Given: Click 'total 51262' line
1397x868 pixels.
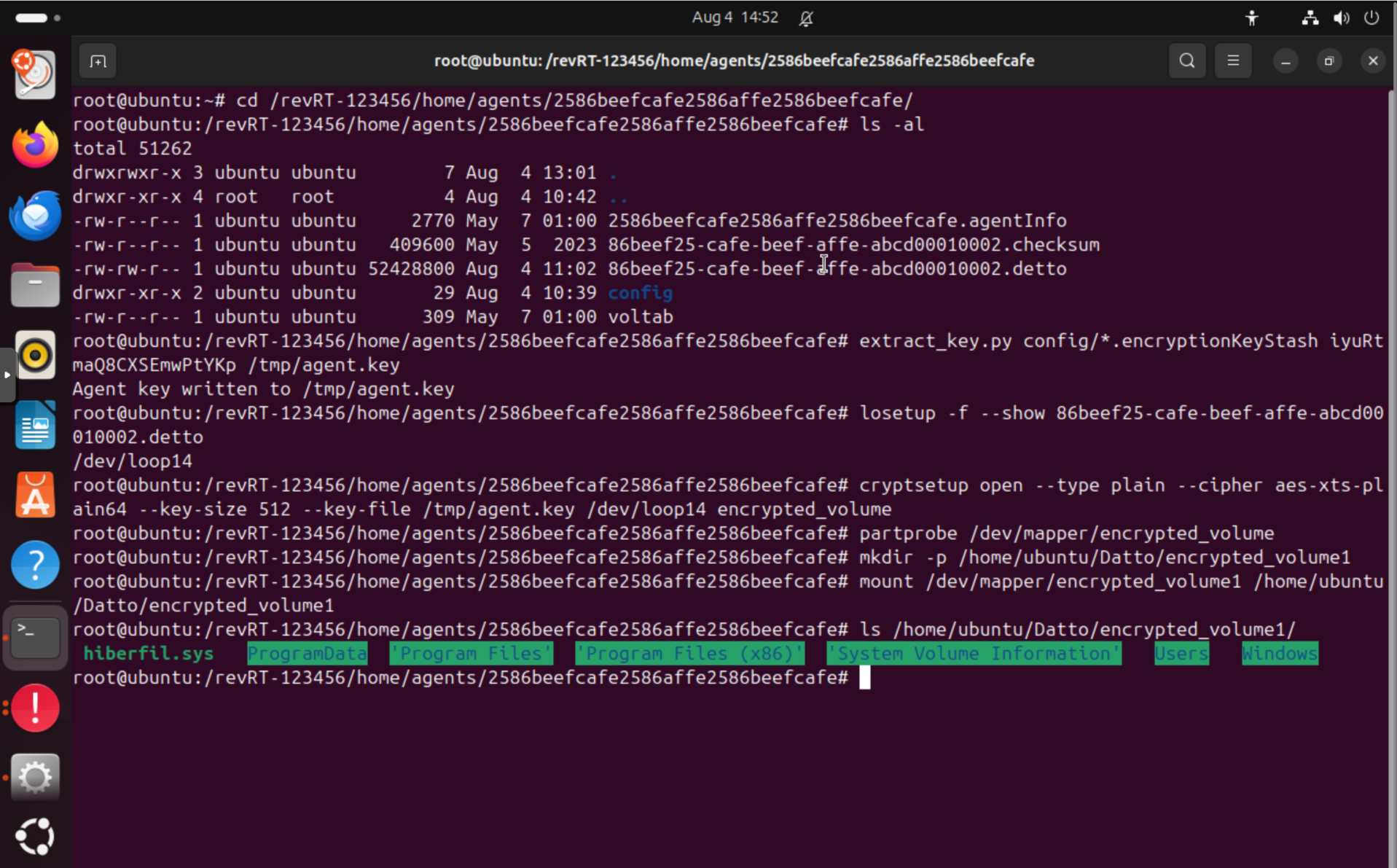Looking at the screenshot, I should pyautogui.click(x=132, y=149).
